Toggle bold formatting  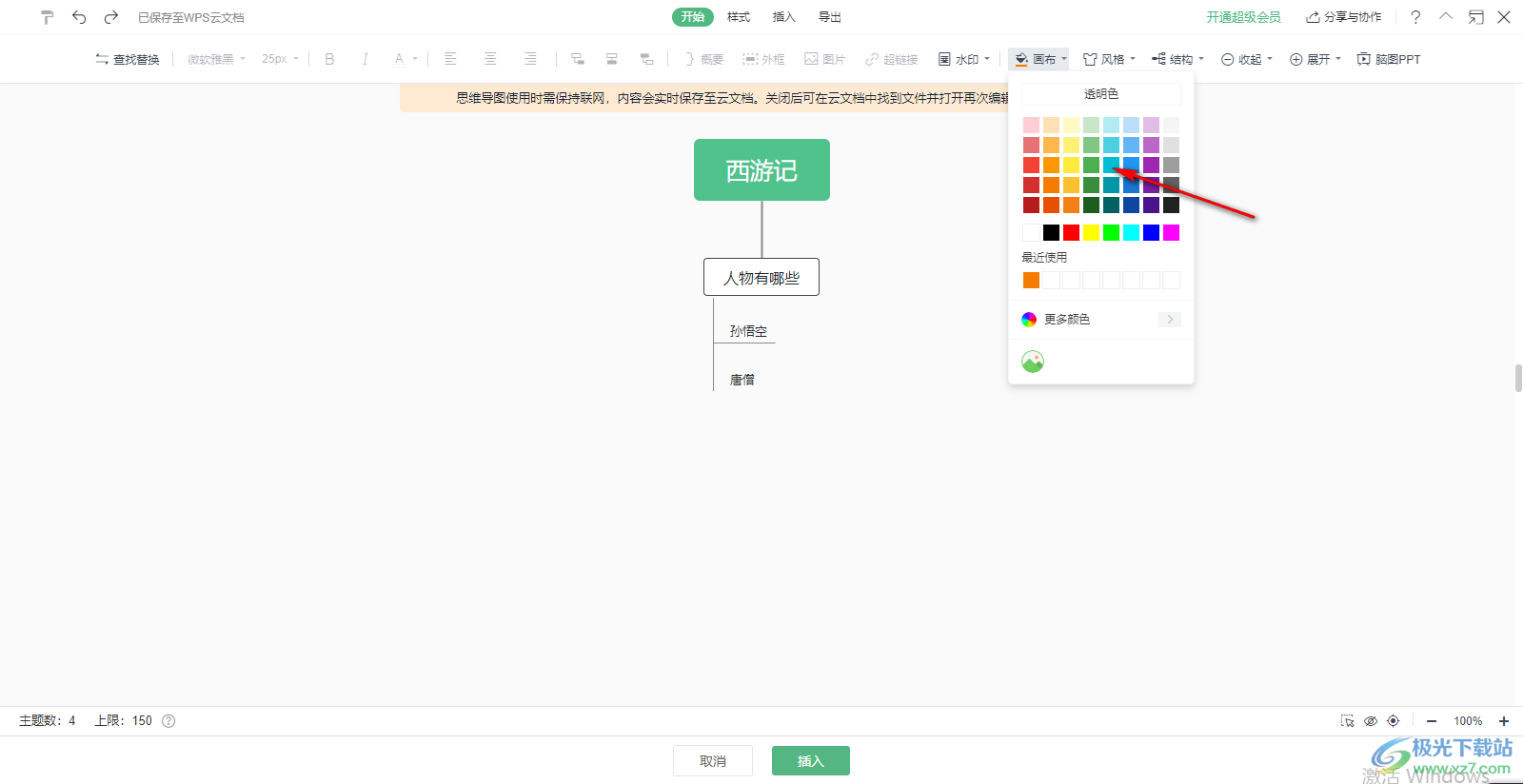tap(329, 59)
